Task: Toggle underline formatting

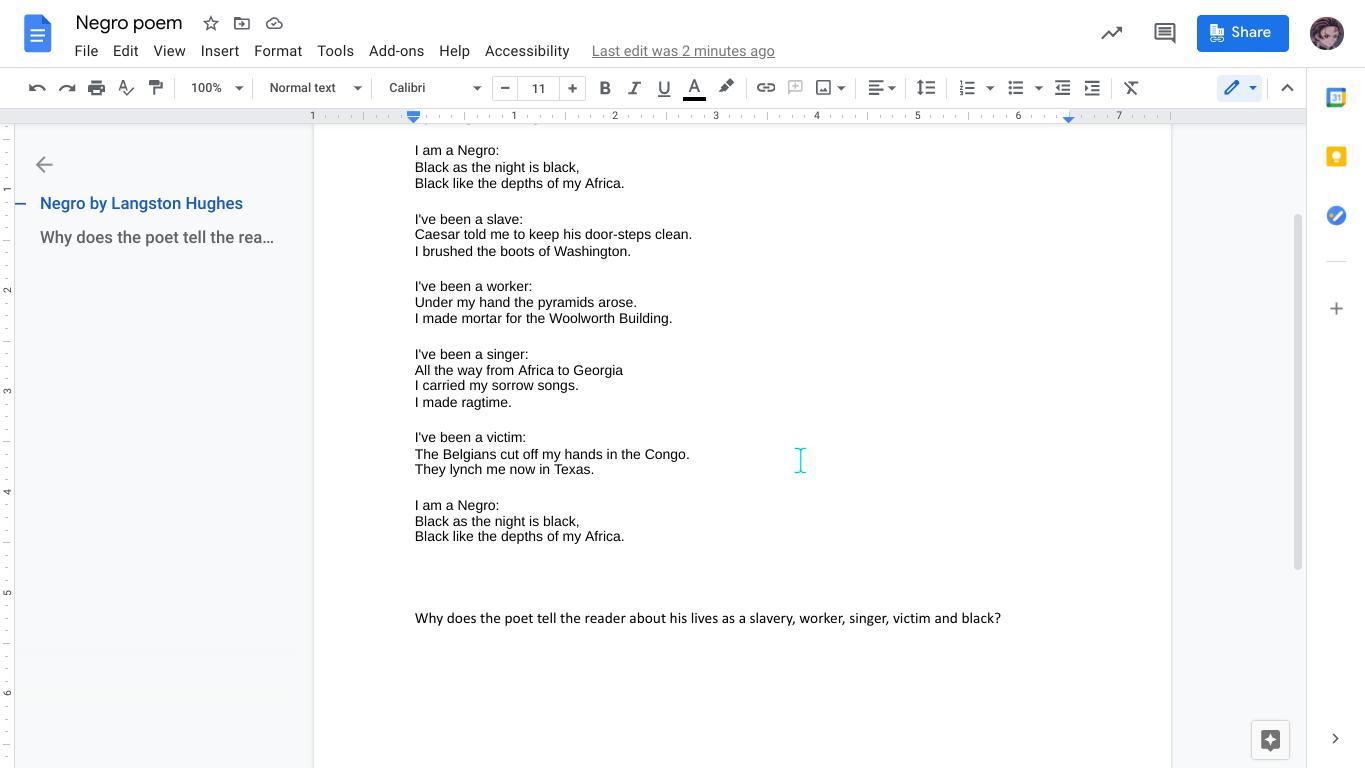Action: pos(664,88)
